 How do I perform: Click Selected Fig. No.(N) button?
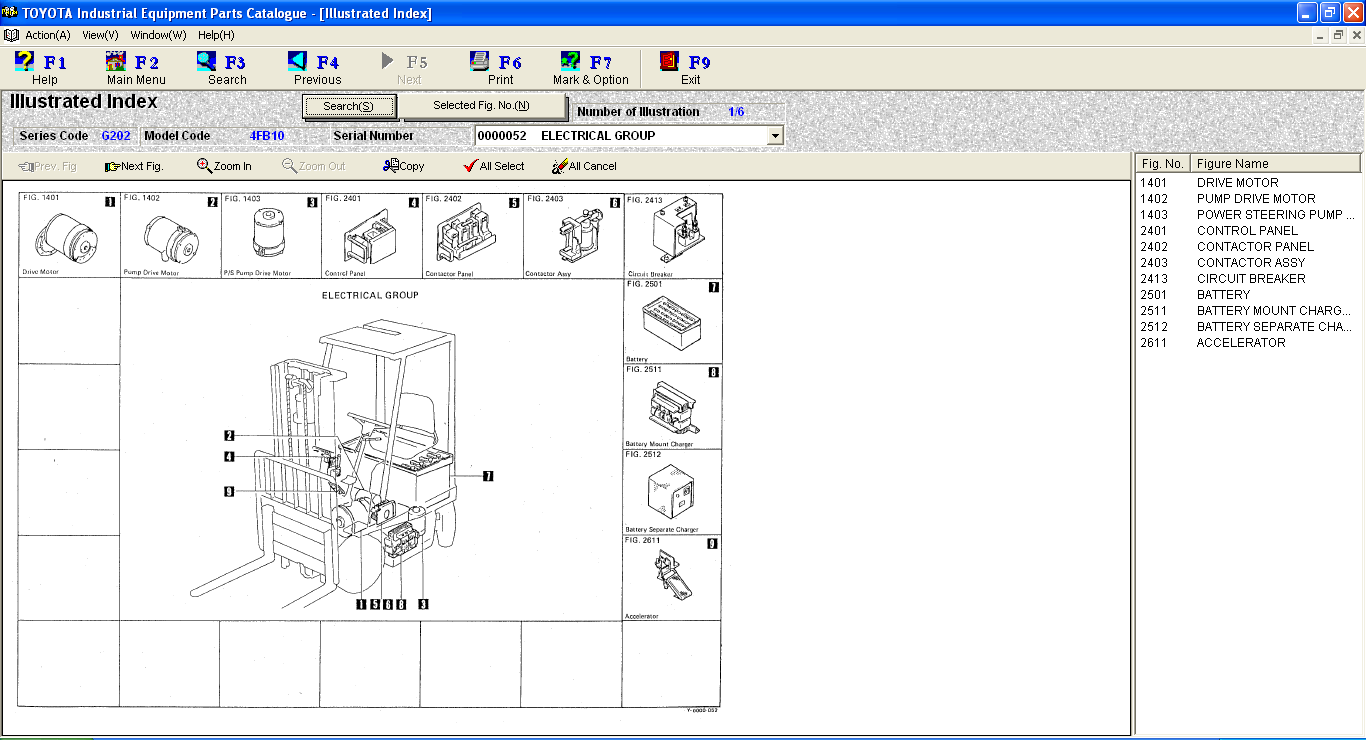[x=481, y=106]
